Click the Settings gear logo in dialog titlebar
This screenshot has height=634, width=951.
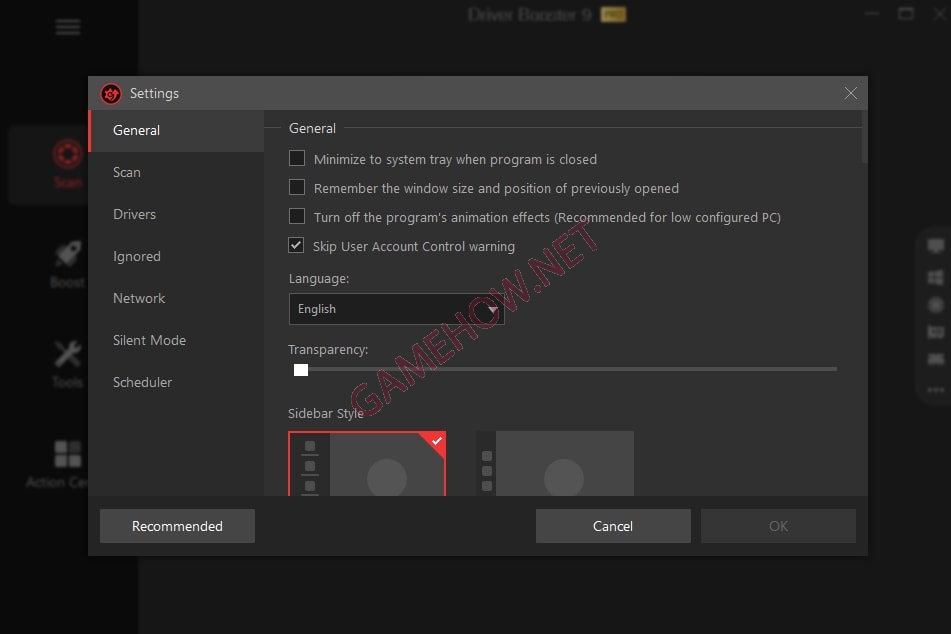pyautogui.click(x=111, y=93)
